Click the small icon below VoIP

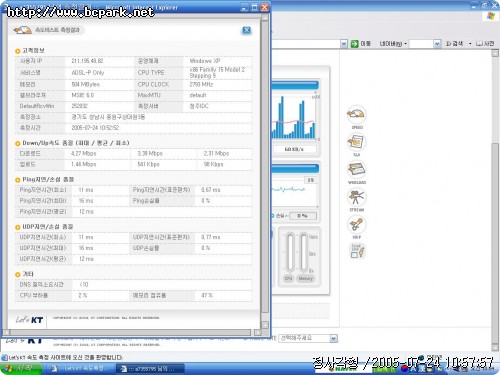[358, 251]
